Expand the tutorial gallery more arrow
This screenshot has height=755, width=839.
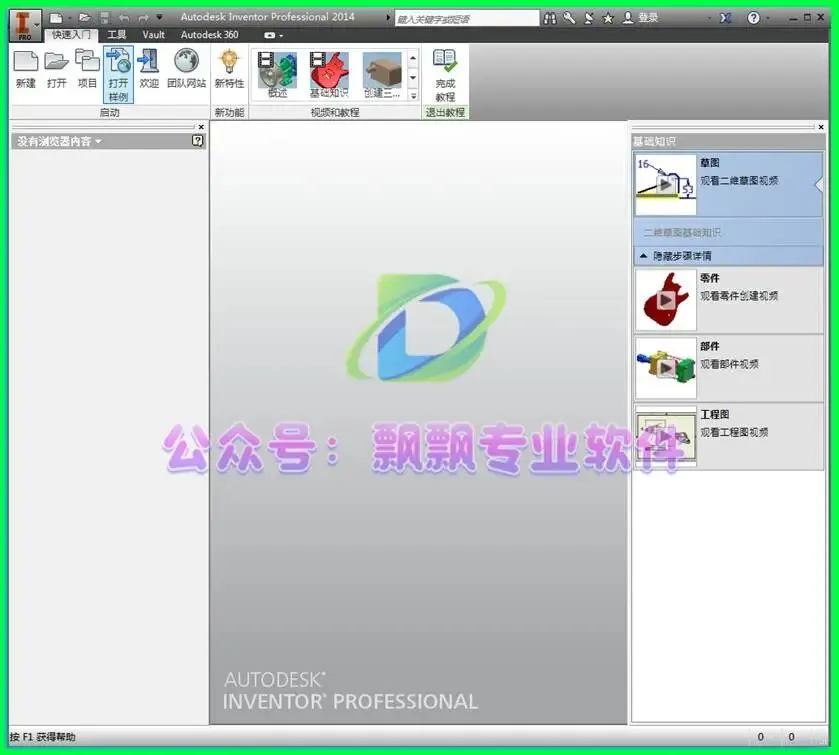click(413, 96)
